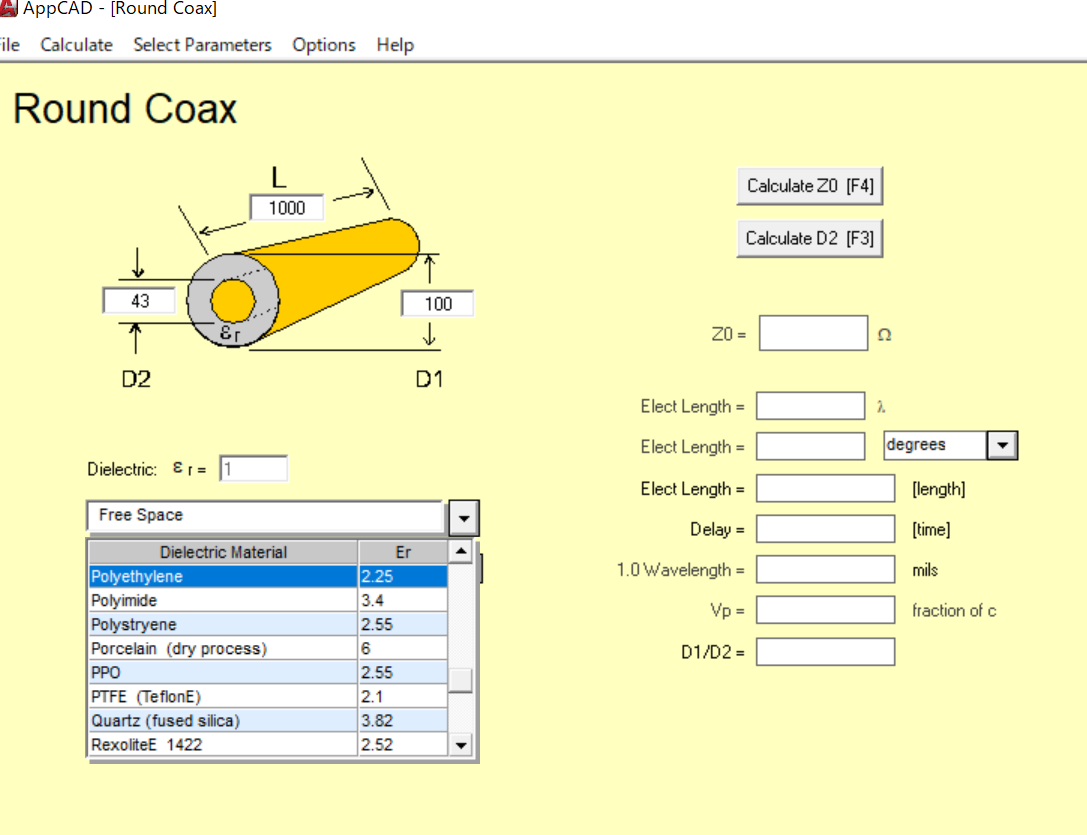This screenshot has width=1087, height=835.
Task: Click the 6 Er value for Porcelain
Action: pyautogui.click(x=403, y=648)
